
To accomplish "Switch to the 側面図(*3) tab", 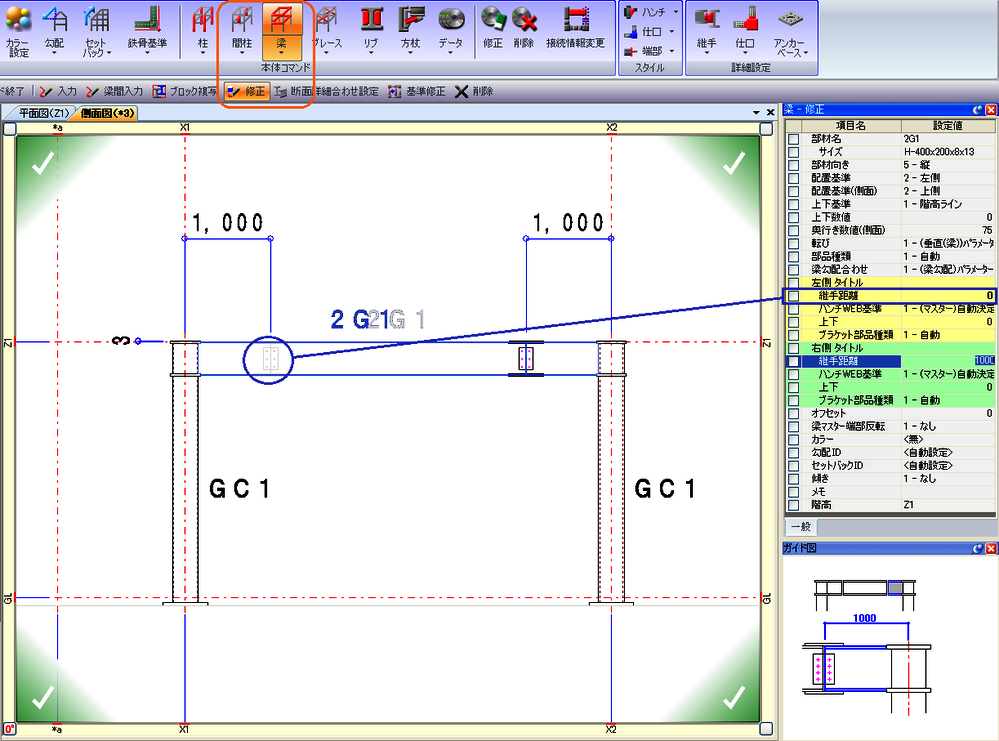I will coord(107,113).
